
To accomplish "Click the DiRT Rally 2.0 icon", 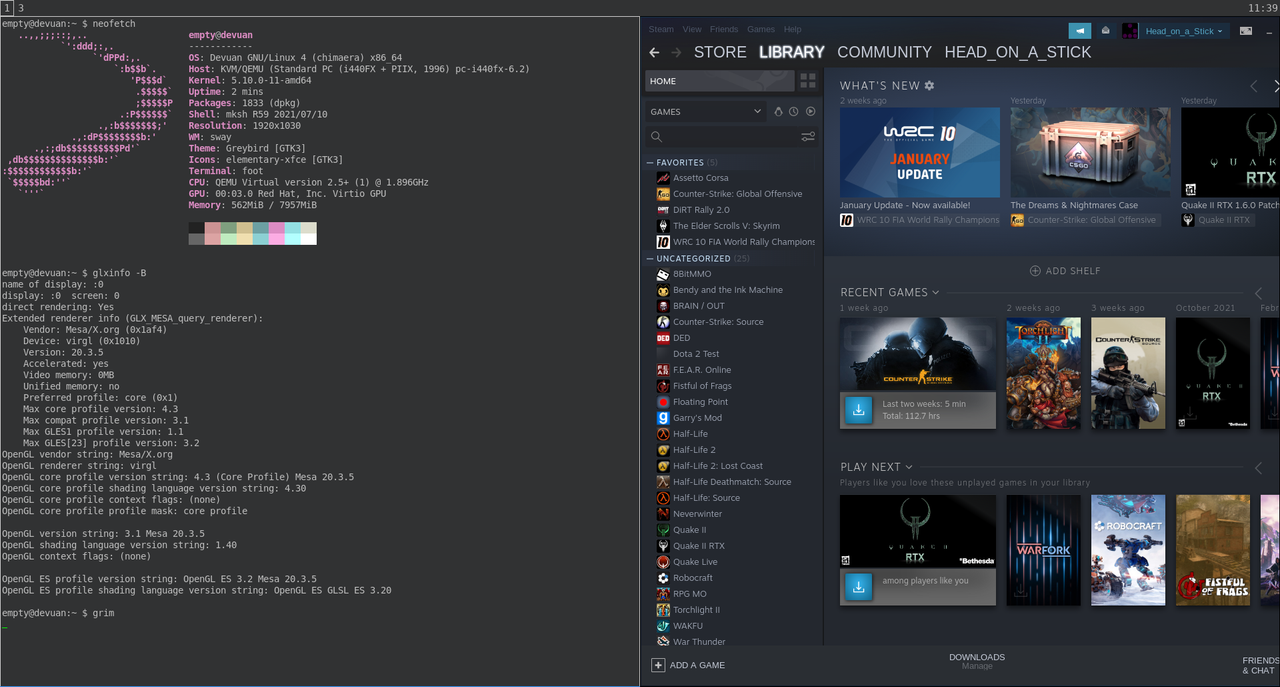I will [663, 210].
